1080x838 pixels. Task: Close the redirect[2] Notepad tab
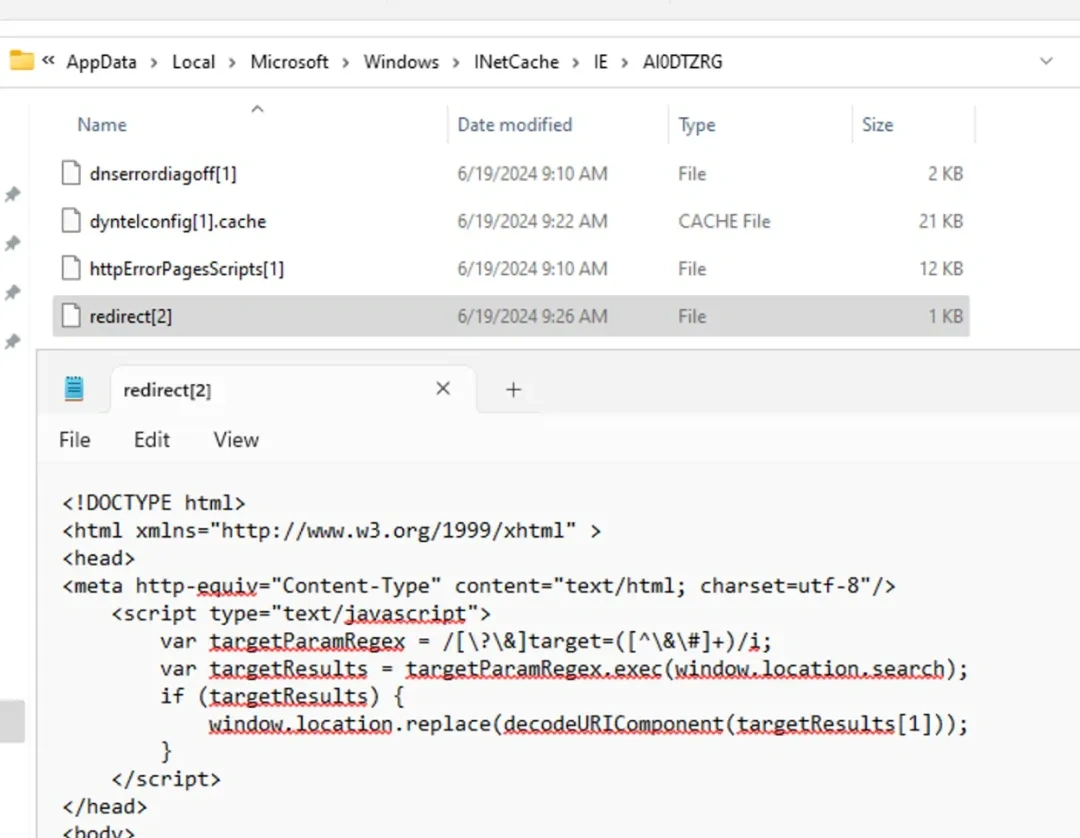pos(443,389)
